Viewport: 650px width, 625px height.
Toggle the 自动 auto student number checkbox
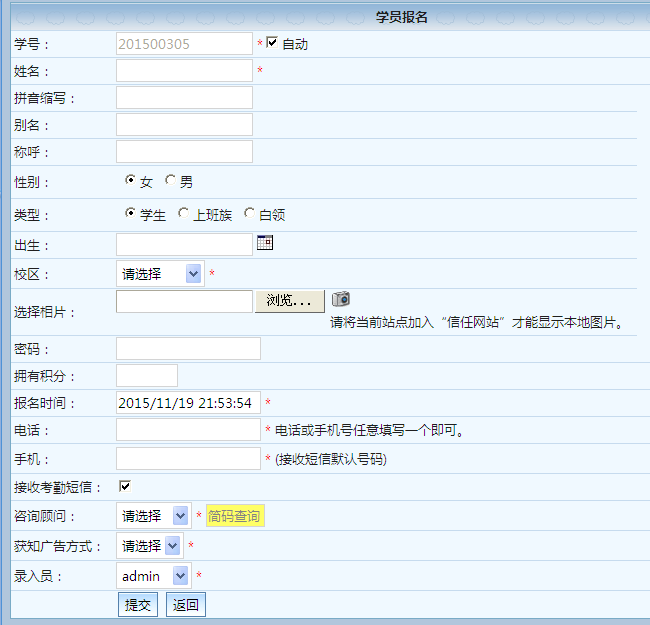[272, 43]
